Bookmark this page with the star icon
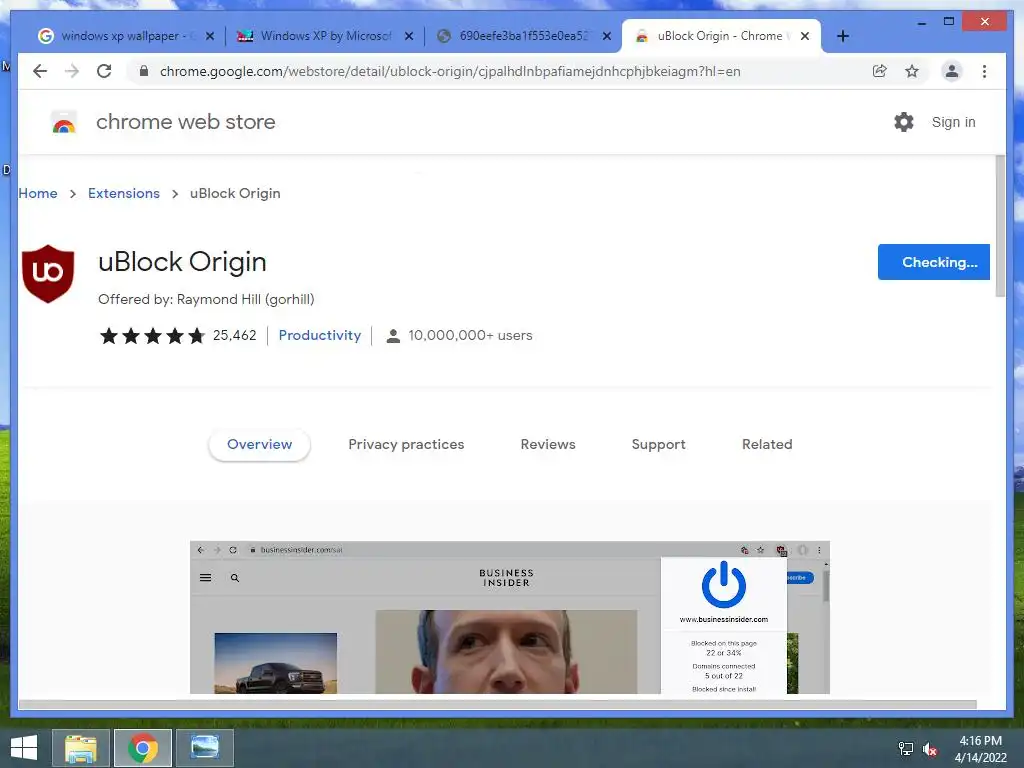This screenshot has width=1024, height=768. [912, 71]
